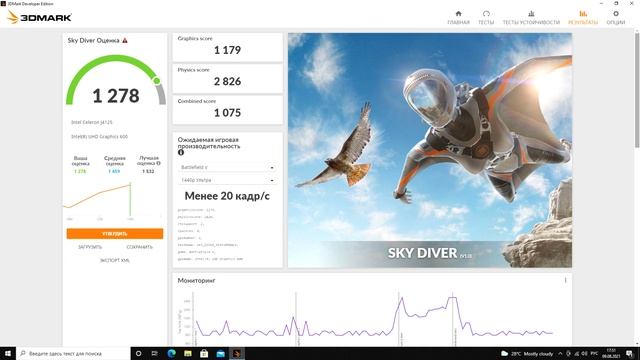Click the info icon under Ожидаемая игровая производительность

pyautogui.click(x=181, y=152)
